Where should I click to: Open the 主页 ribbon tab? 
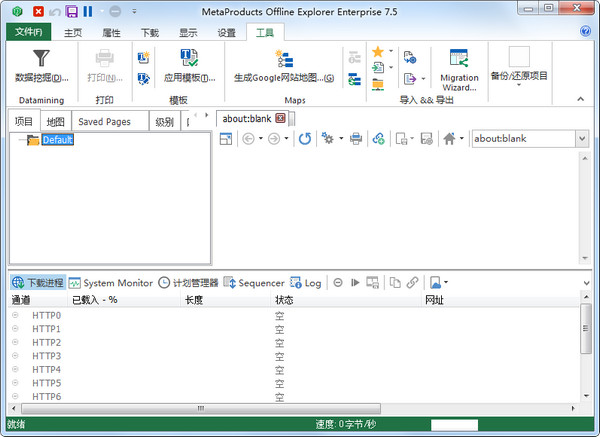pos(73,33)
